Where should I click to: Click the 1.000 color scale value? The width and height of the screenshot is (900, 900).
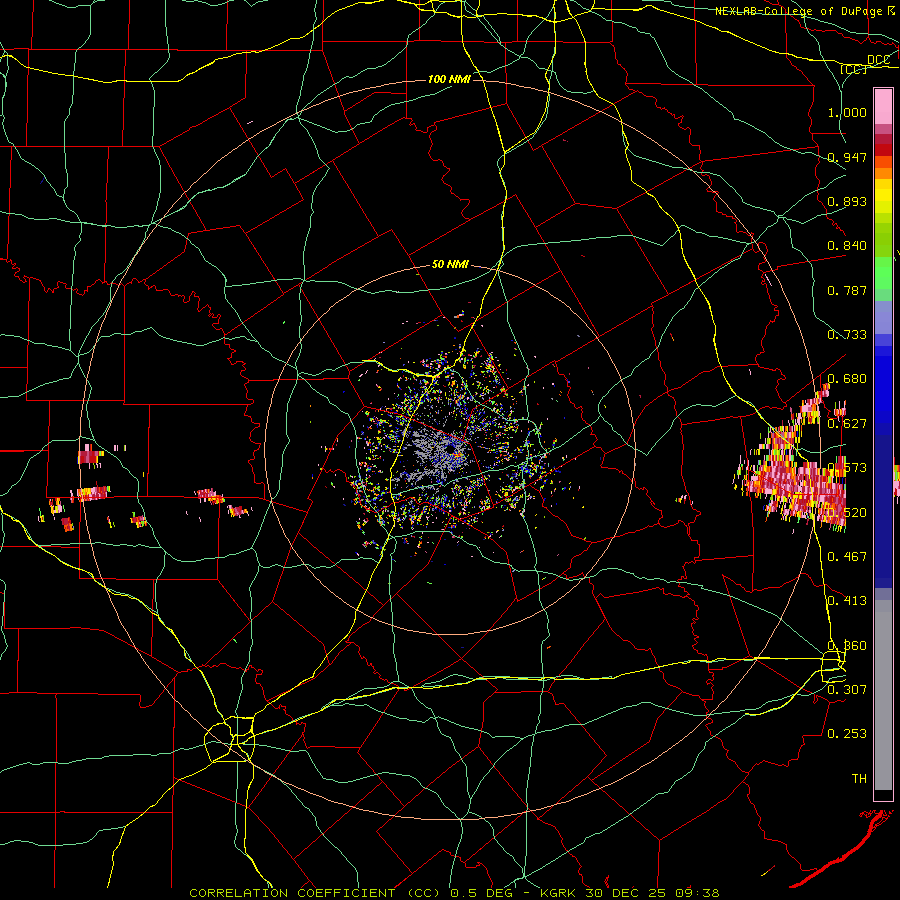(x=847, y=112)
